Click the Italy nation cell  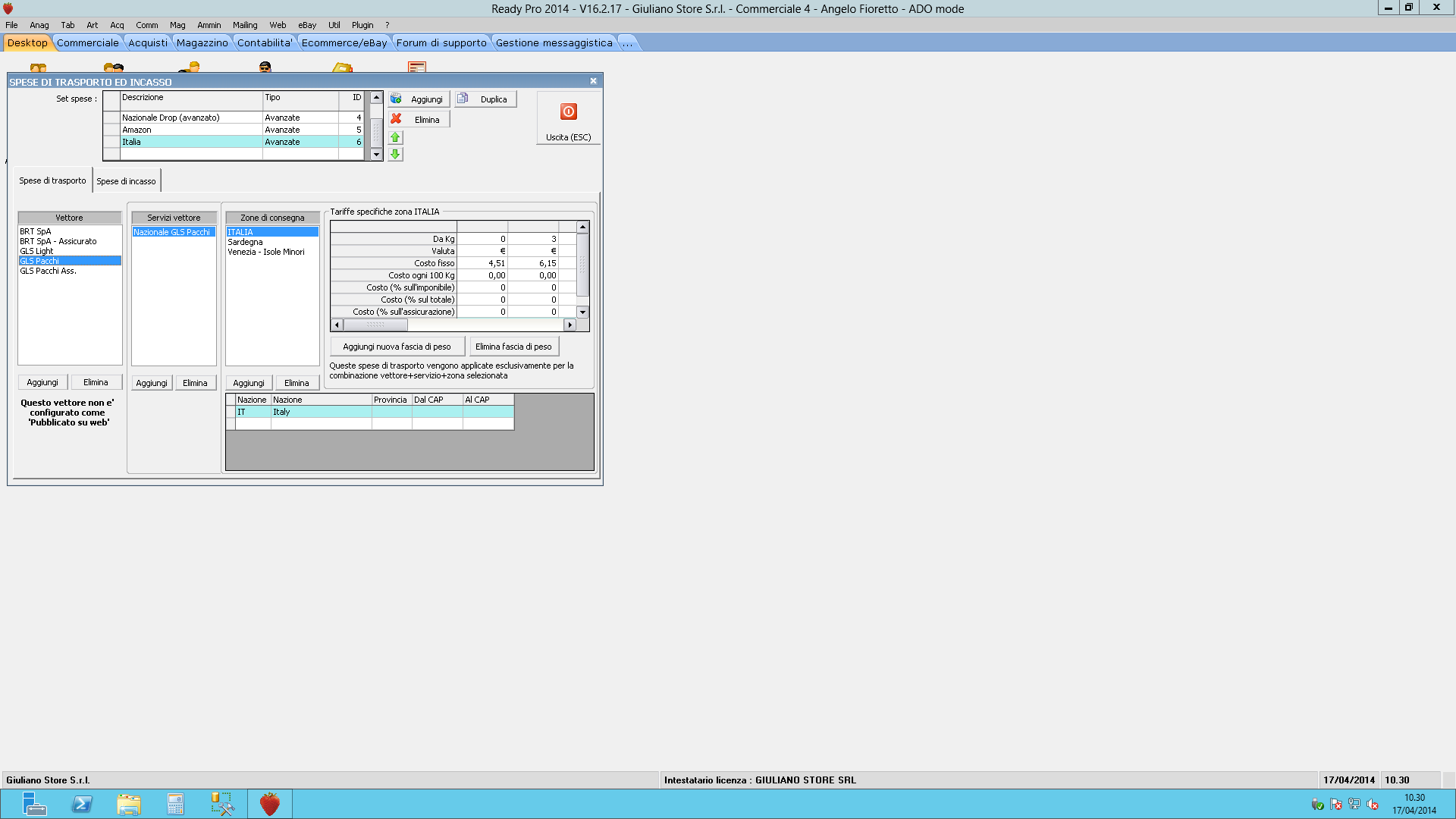(322, 412)
